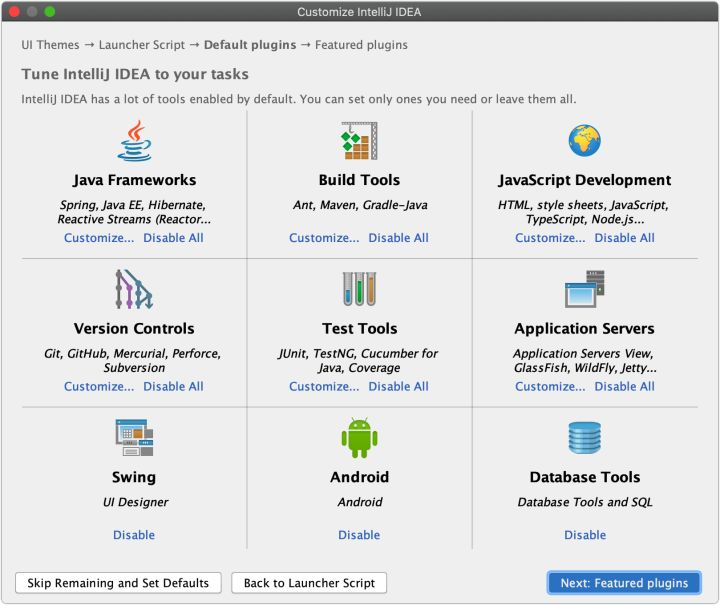Click the Version Controls branches icon
The height and width of the screenshot is (605, 720).
pos(134,289)
